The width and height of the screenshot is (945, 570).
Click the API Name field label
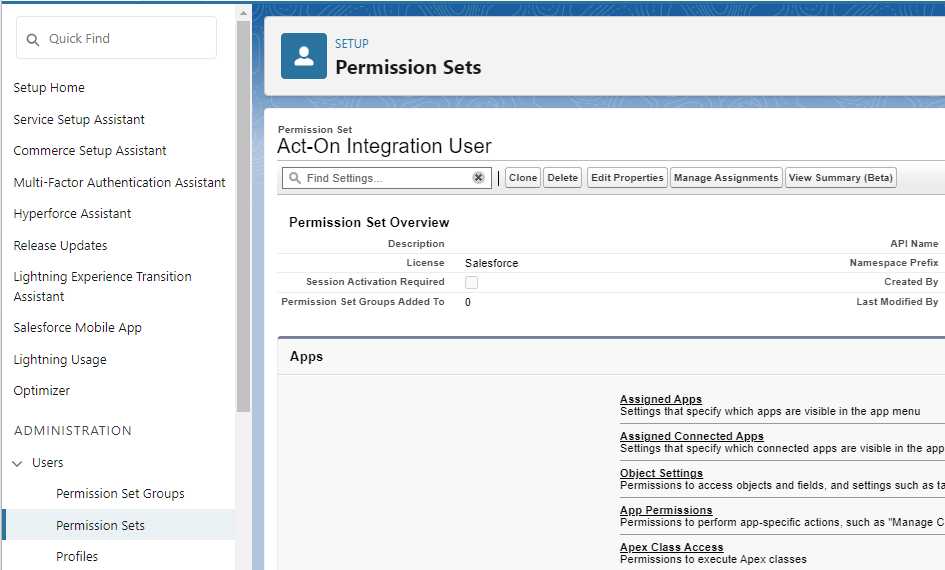914,243
